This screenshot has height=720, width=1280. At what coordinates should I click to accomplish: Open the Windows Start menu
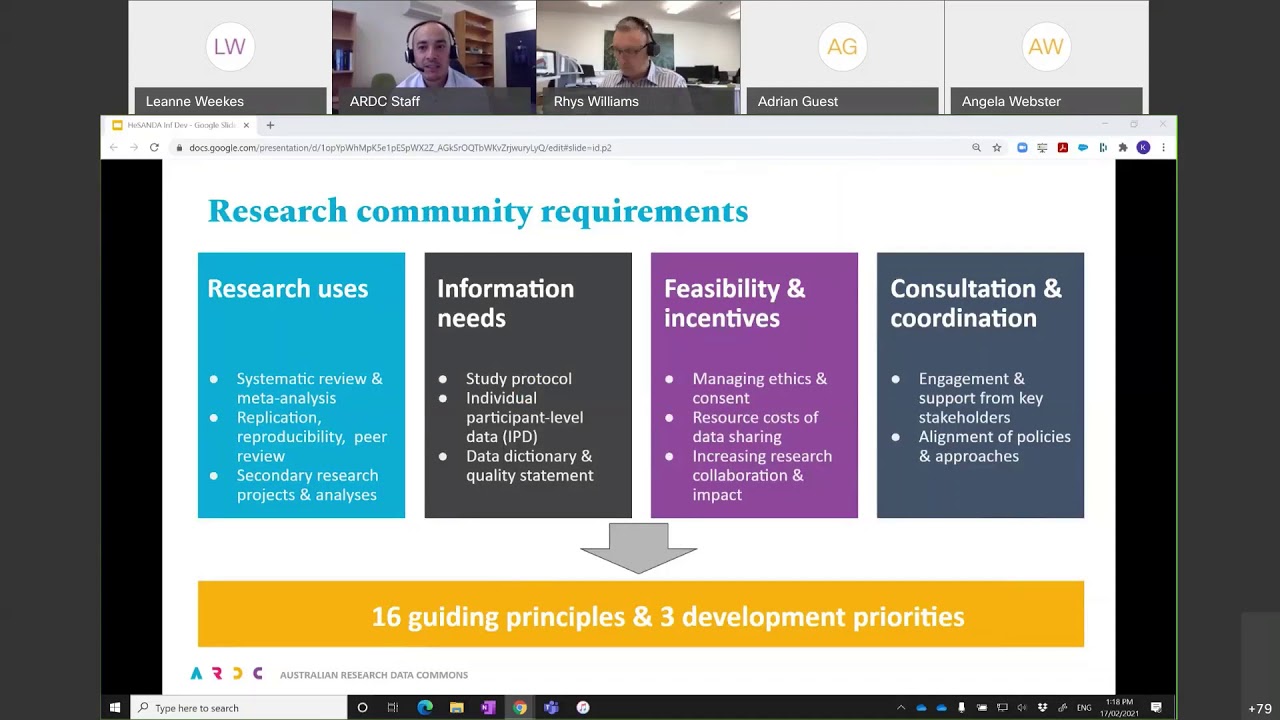pos(115,708)
